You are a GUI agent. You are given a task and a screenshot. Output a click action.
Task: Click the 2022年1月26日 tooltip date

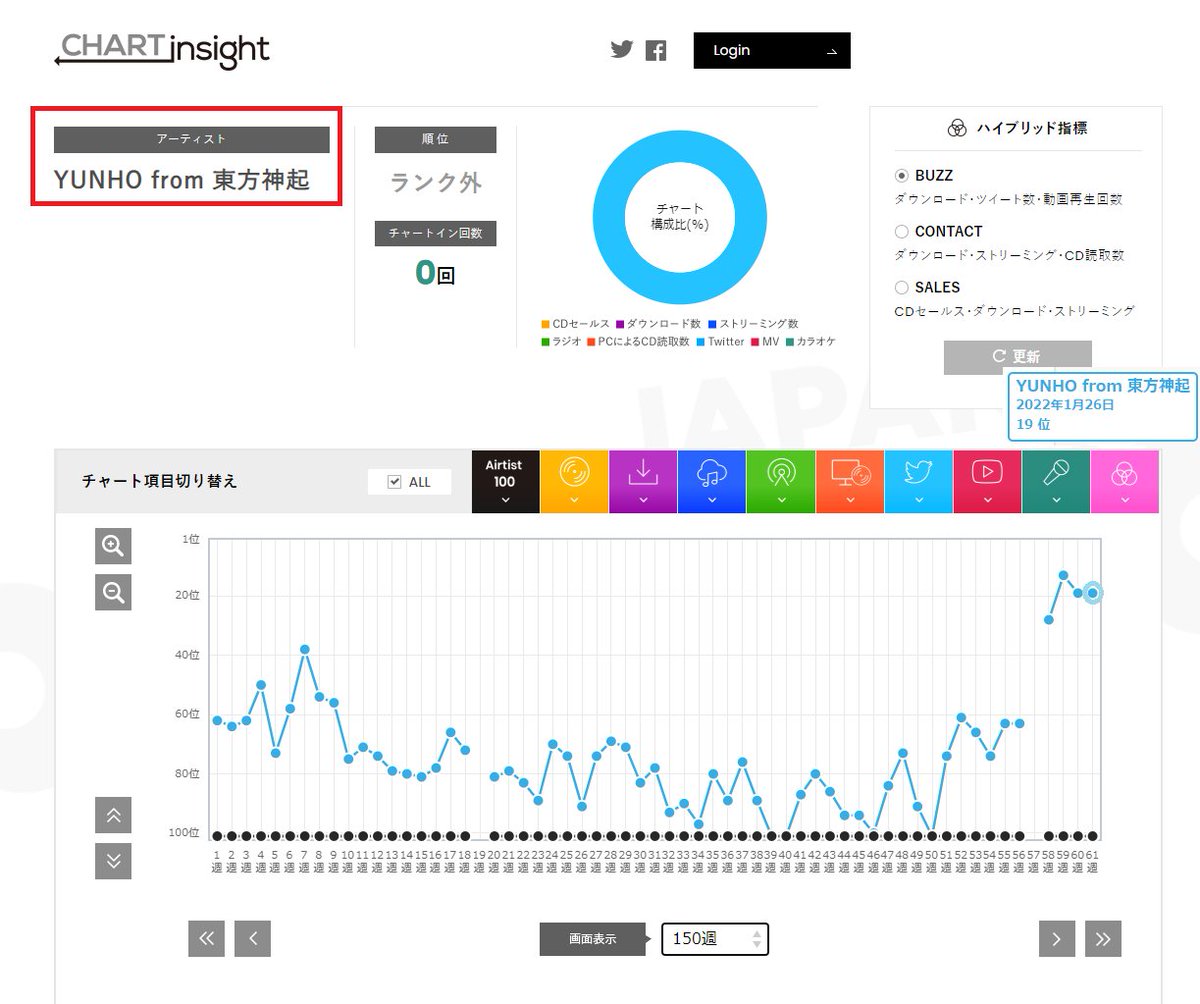1065,405
